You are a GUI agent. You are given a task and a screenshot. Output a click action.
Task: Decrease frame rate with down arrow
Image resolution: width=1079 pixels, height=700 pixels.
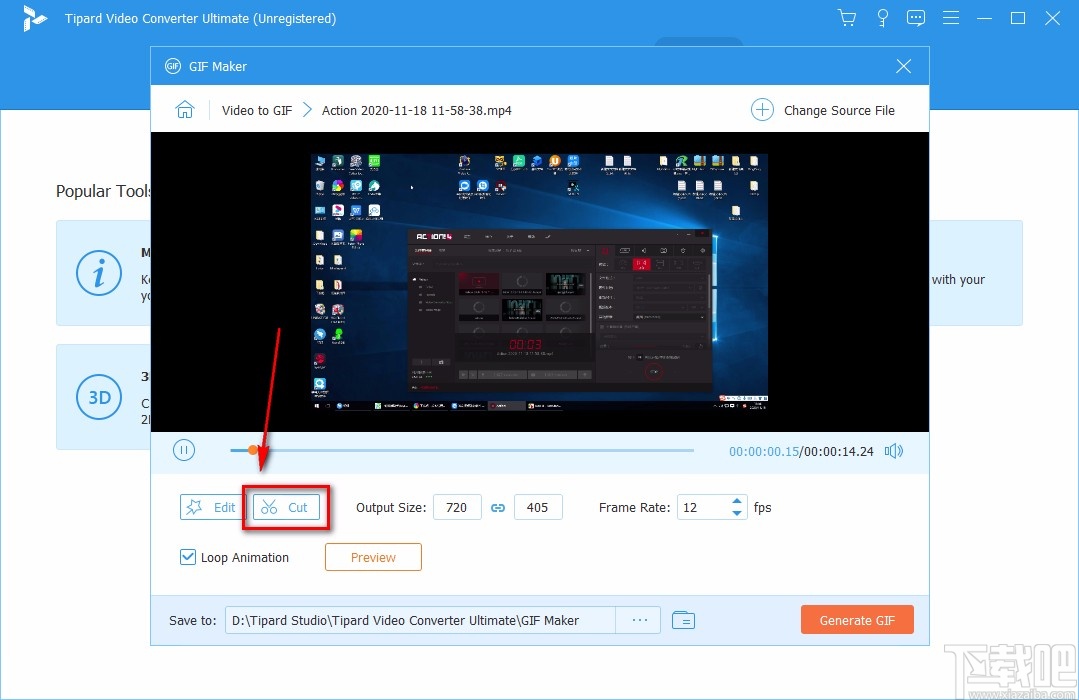737,513
